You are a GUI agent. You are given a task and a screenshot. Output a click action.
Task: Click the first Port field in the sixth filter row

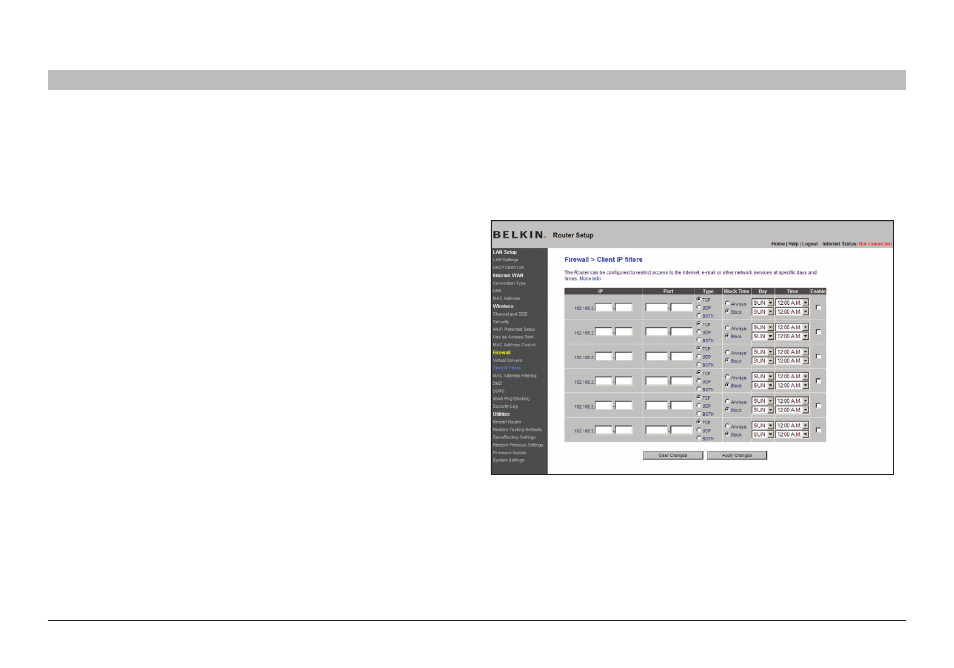pyautogui.click(x=656, y=430)
